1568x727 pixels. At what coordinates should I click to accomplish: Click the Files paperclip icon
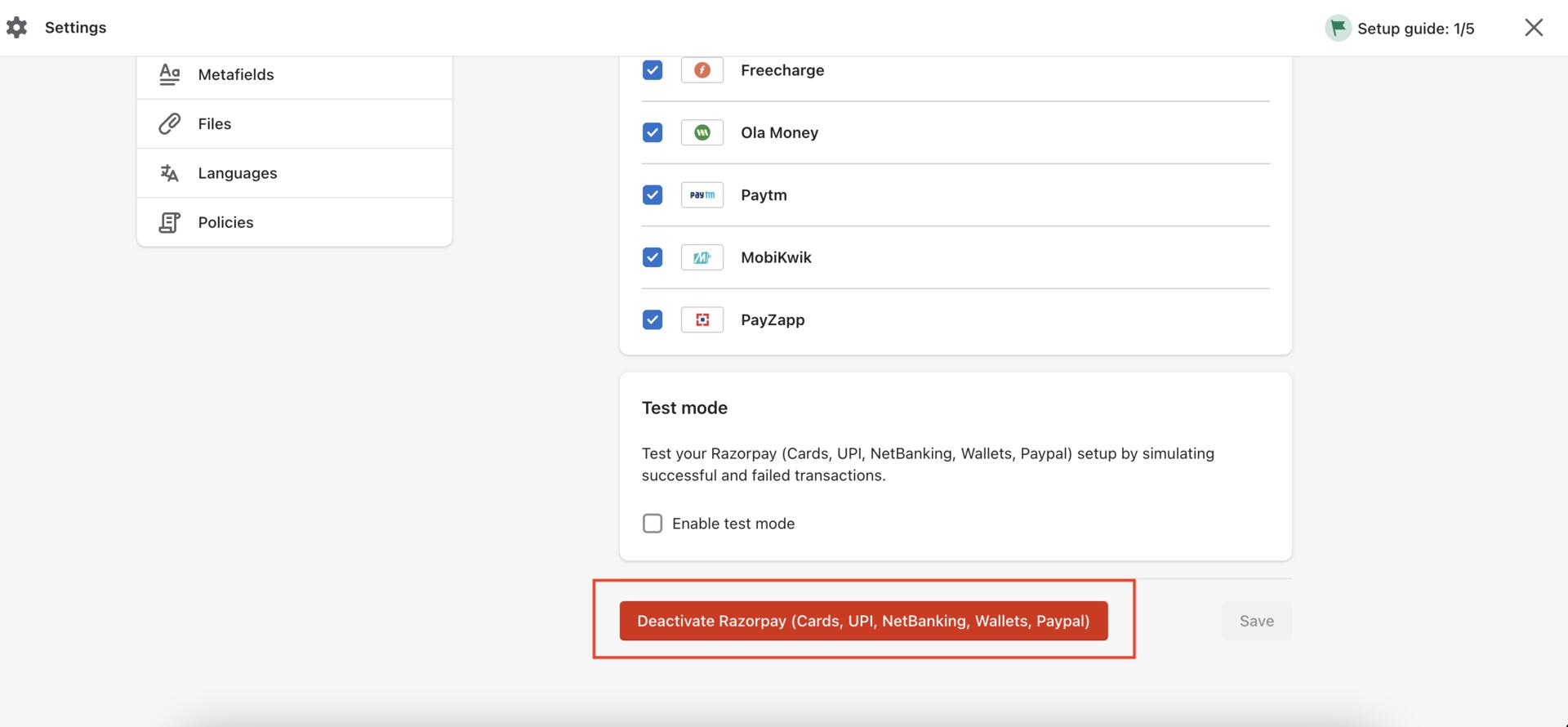169,123
